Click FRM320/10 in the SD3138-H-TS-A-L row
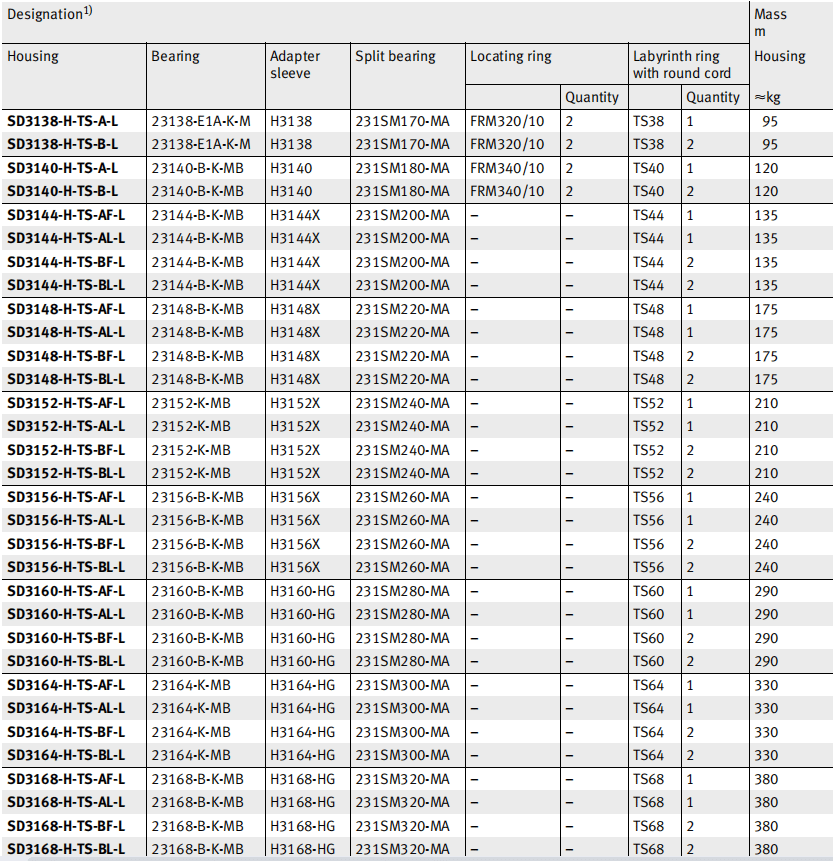 (508, 121)
